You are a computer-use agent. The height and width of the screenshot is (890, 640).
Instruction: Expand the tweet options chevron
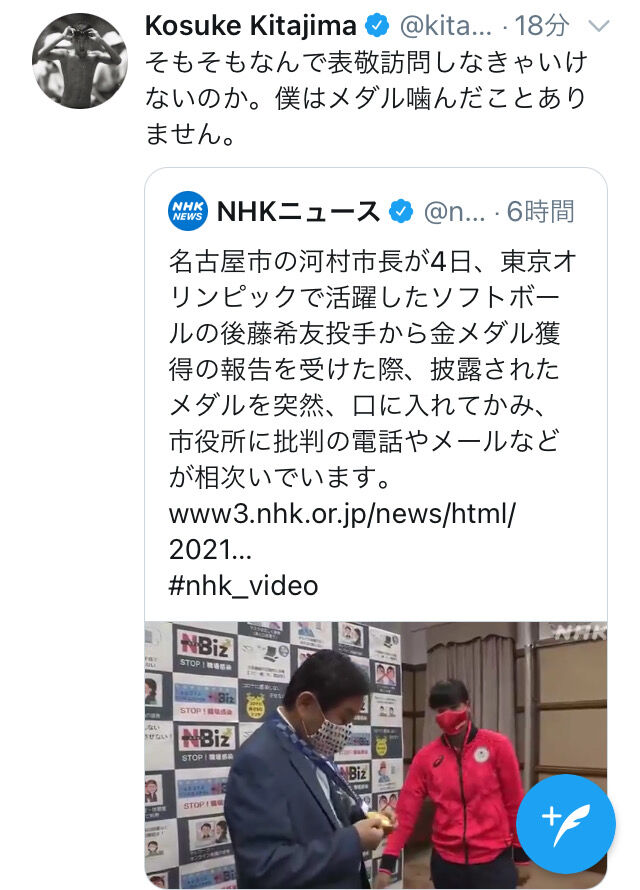coord(599,26)
